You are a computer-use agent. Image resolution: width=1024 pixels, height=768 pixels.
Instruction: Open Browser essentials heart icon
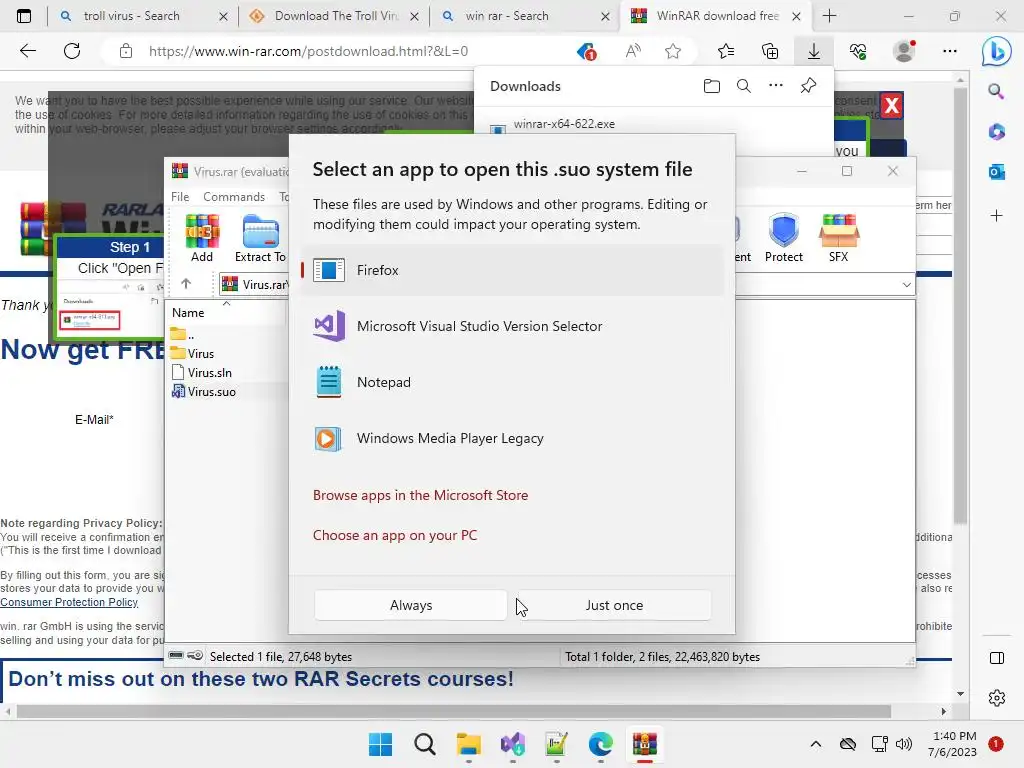pos(858,51)
